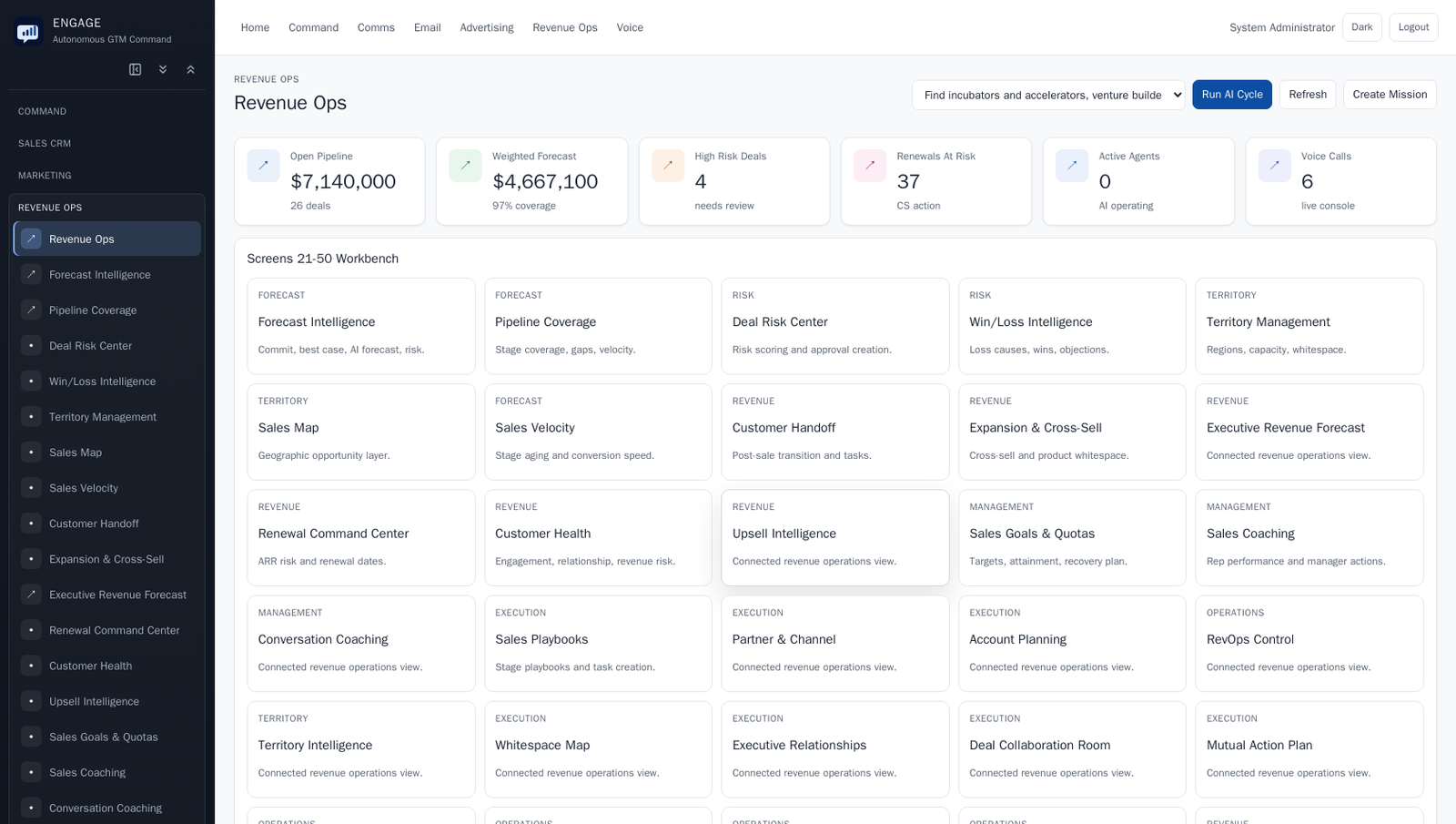Screen dimensions: 1456x824
Task: Open the Partner & Channel workbench card
Action: tap(834, 644)
